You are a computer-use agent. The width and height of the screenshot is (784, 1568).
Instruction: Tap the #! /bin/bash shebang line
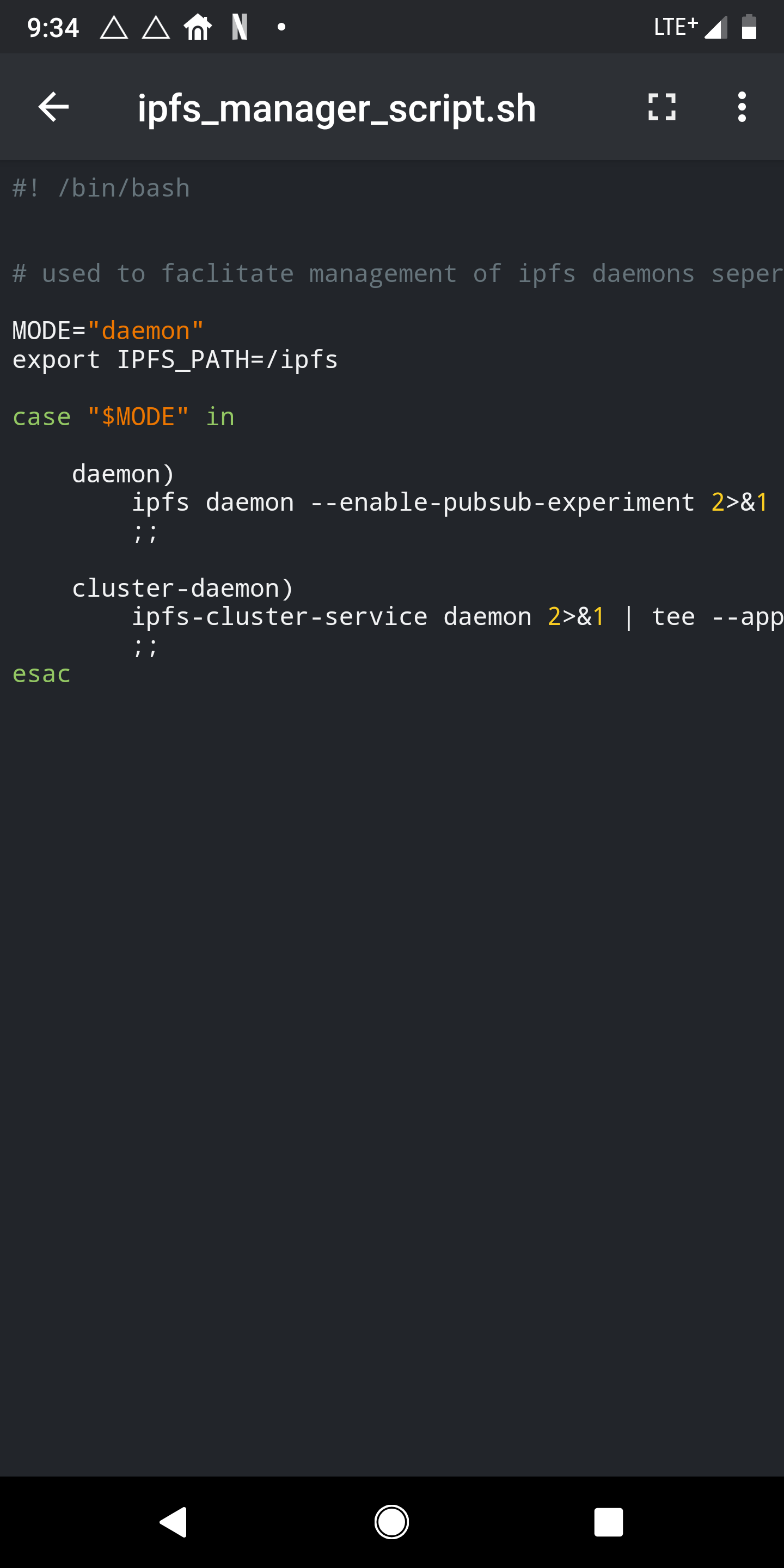[101, 188]
